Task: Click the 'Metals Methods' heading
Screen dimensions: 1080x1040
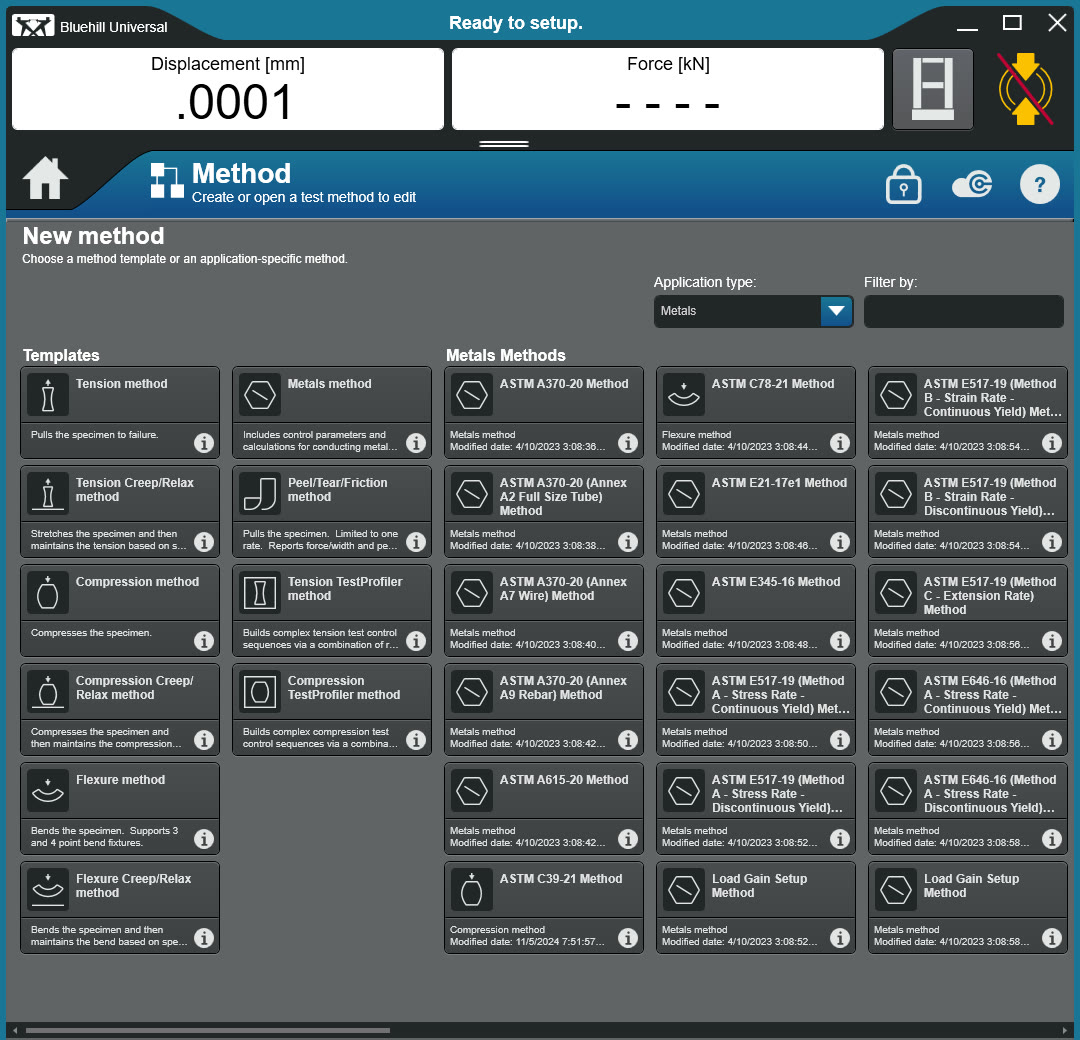Action: [506, 355]
